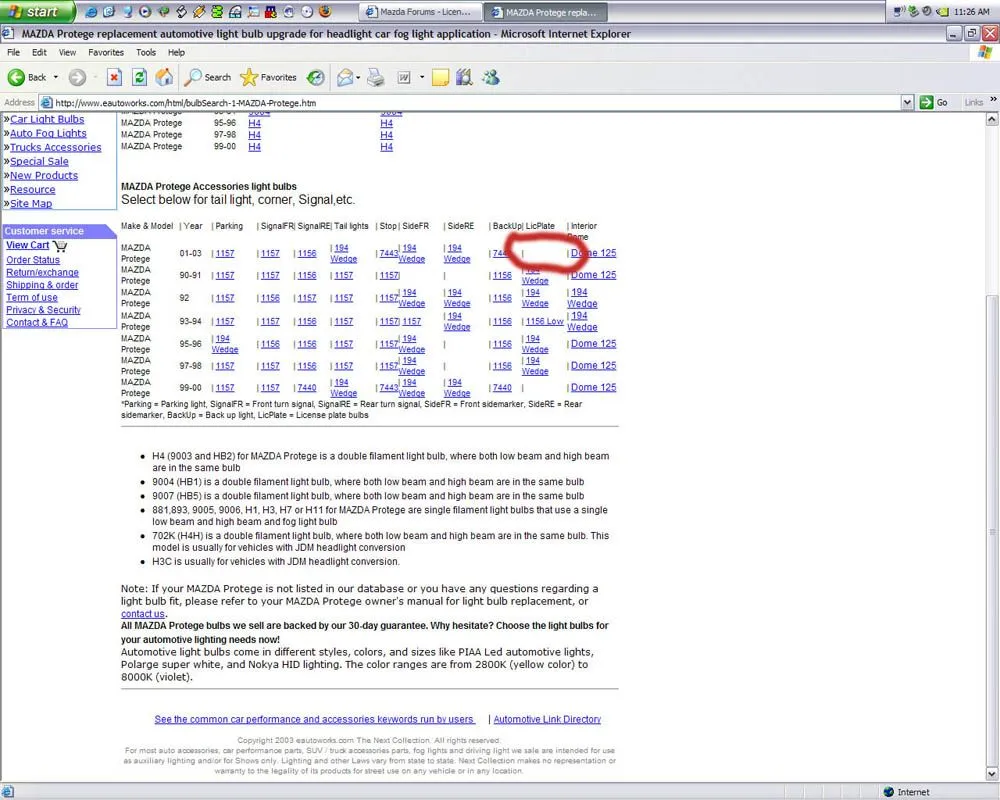
Task: Open the Favorites menu
Action: coord(106,52)
